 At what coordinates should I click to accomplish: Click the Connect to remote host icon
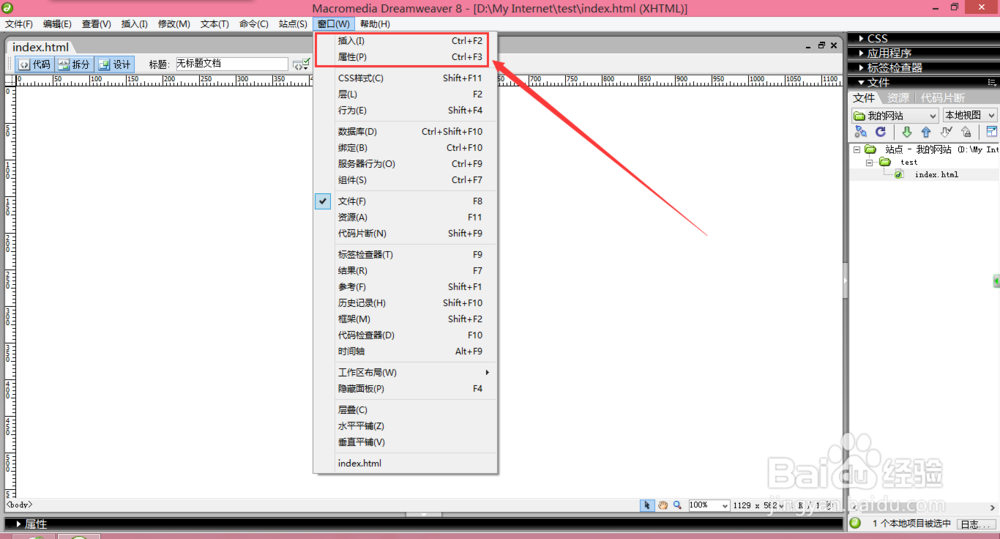(860, 132)
